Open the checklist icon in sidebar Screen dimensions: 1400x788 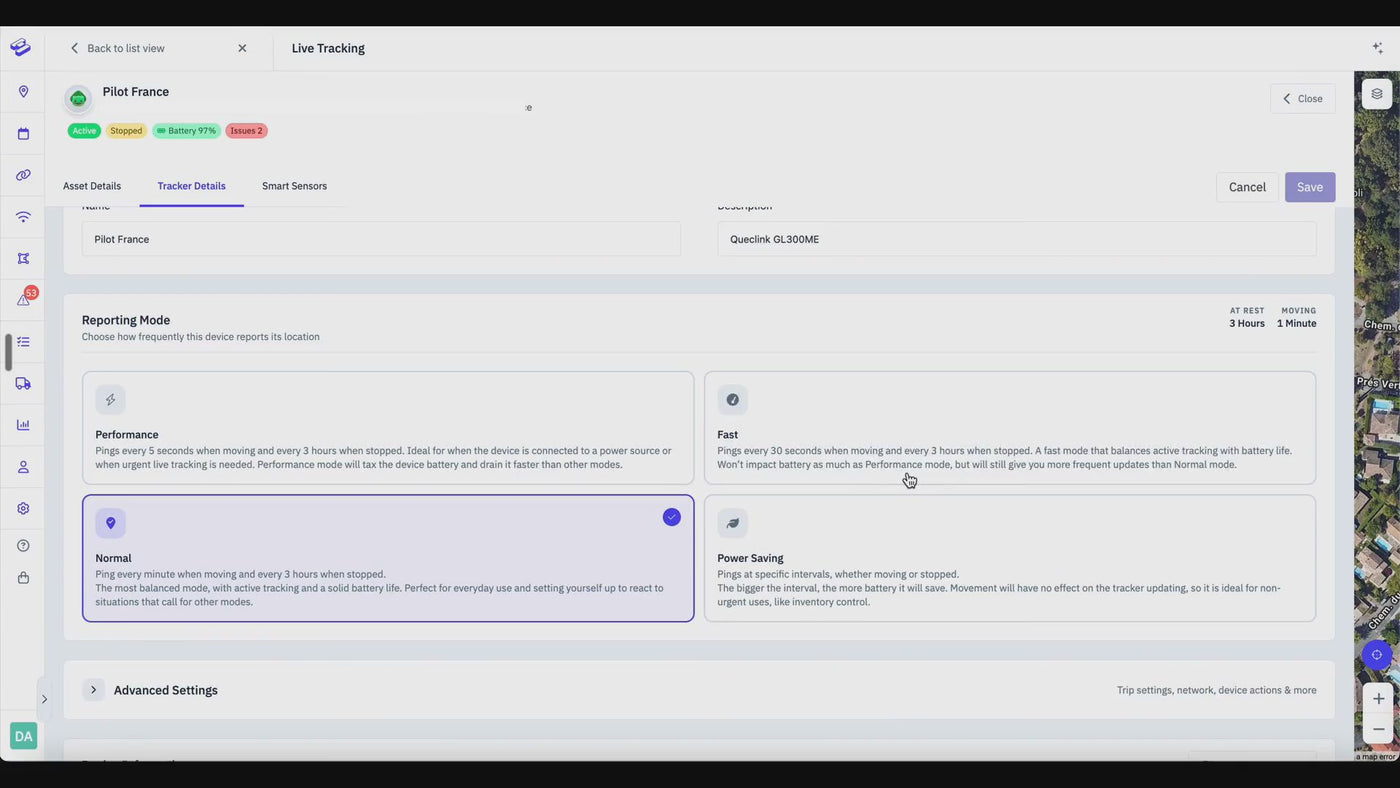(x=23, y=342)
